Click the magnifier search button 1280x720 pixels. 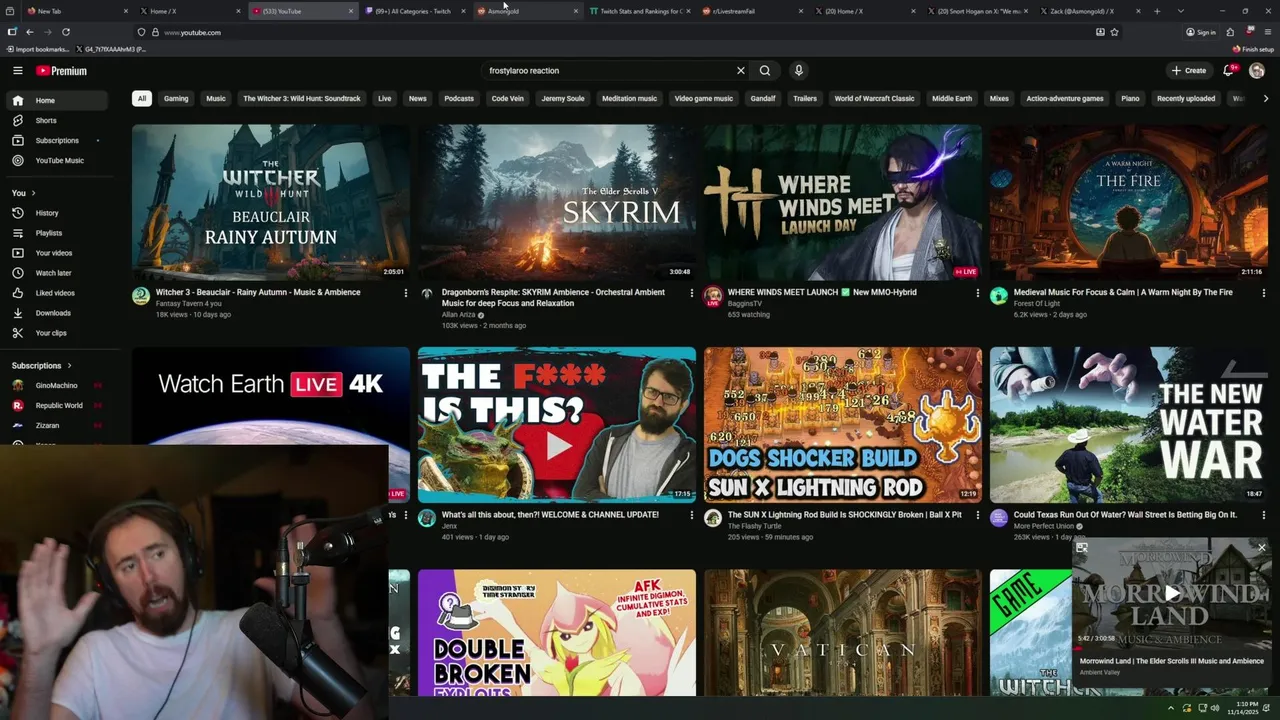[765, 71]
